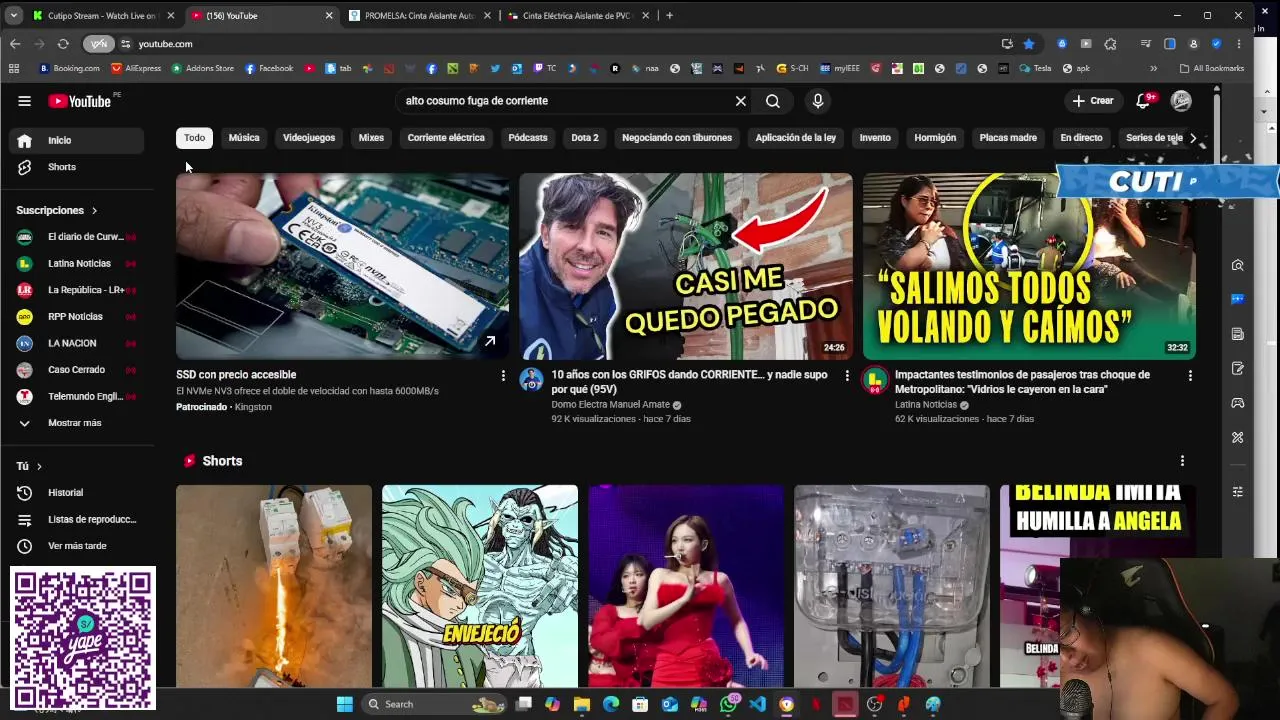The image size is (1280, 720).
Task: Open the Booking.com bookmark
Action: click(x=69, y=69)
